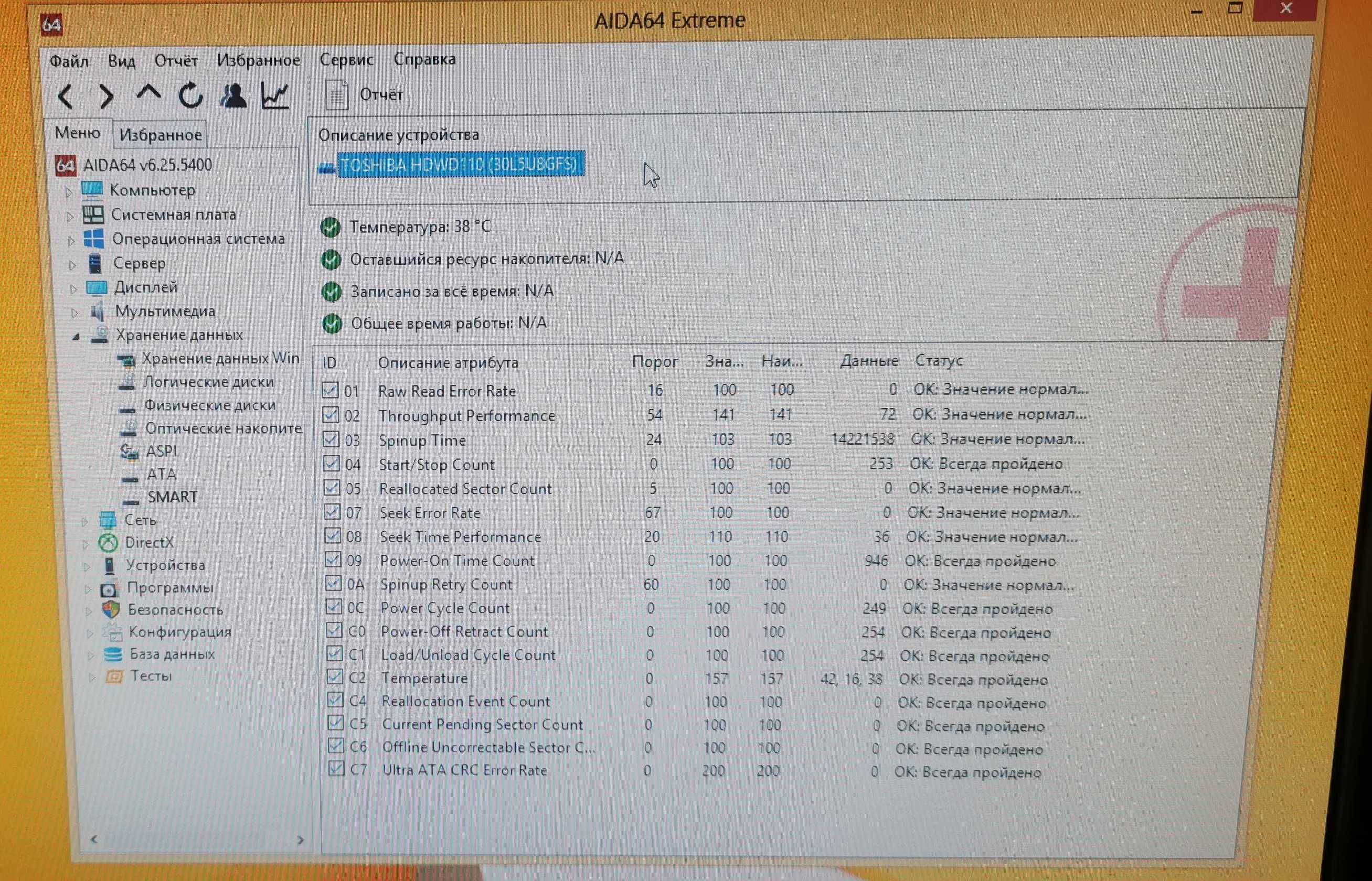Select the Дисплей monitor icon
Image resolution: width=1372 pixels, height=881 pixels.
97,287
